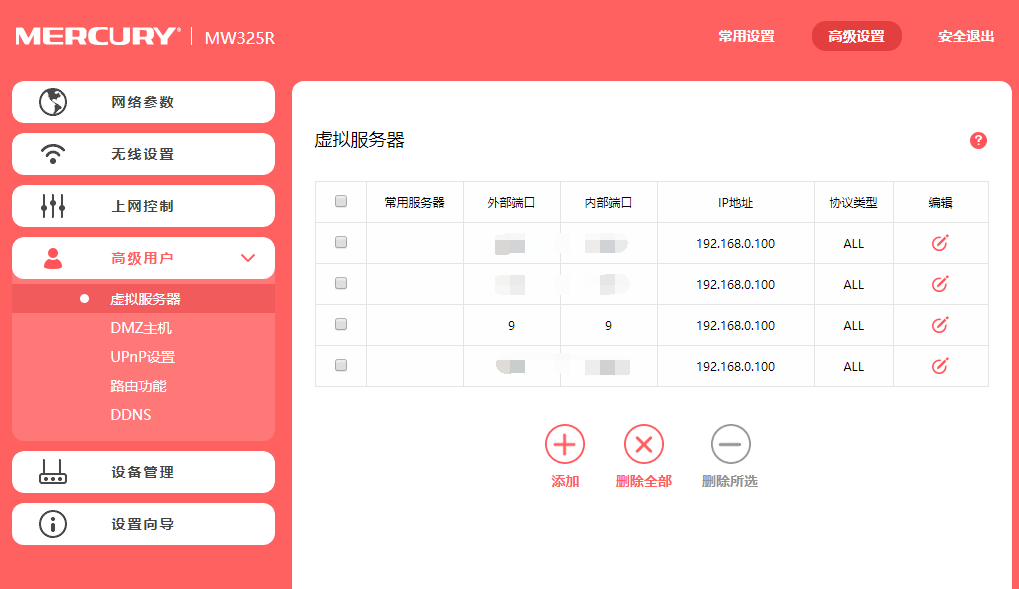Click the Wi-Fi icon for 无线设置
1019x589 pixels.
pos(53,154)
